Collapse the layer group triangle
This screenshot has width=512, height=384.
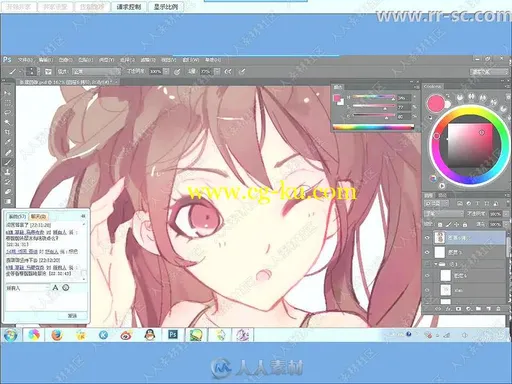[436, 264]
